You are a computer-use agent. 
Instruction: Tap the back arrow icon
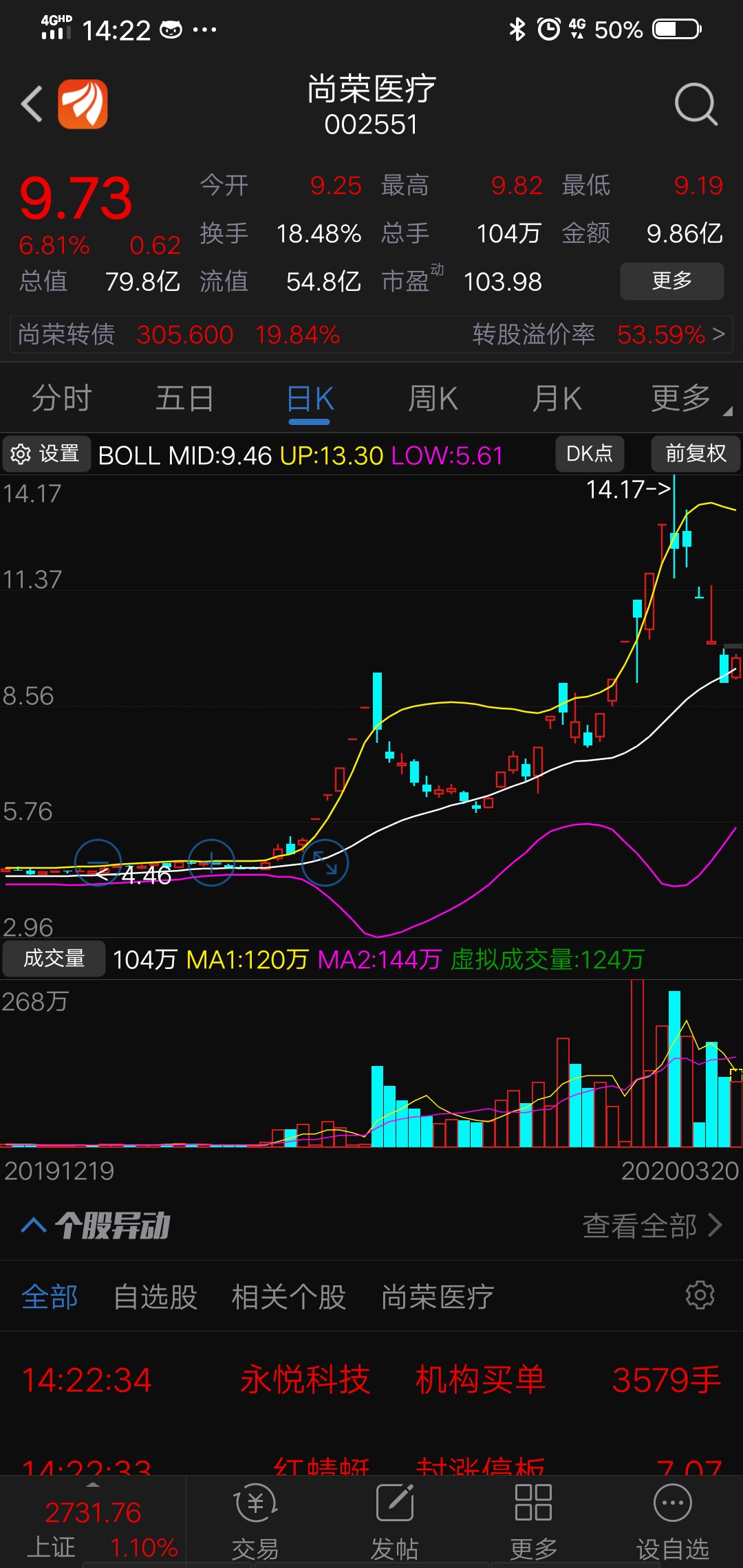pos(32,105)
